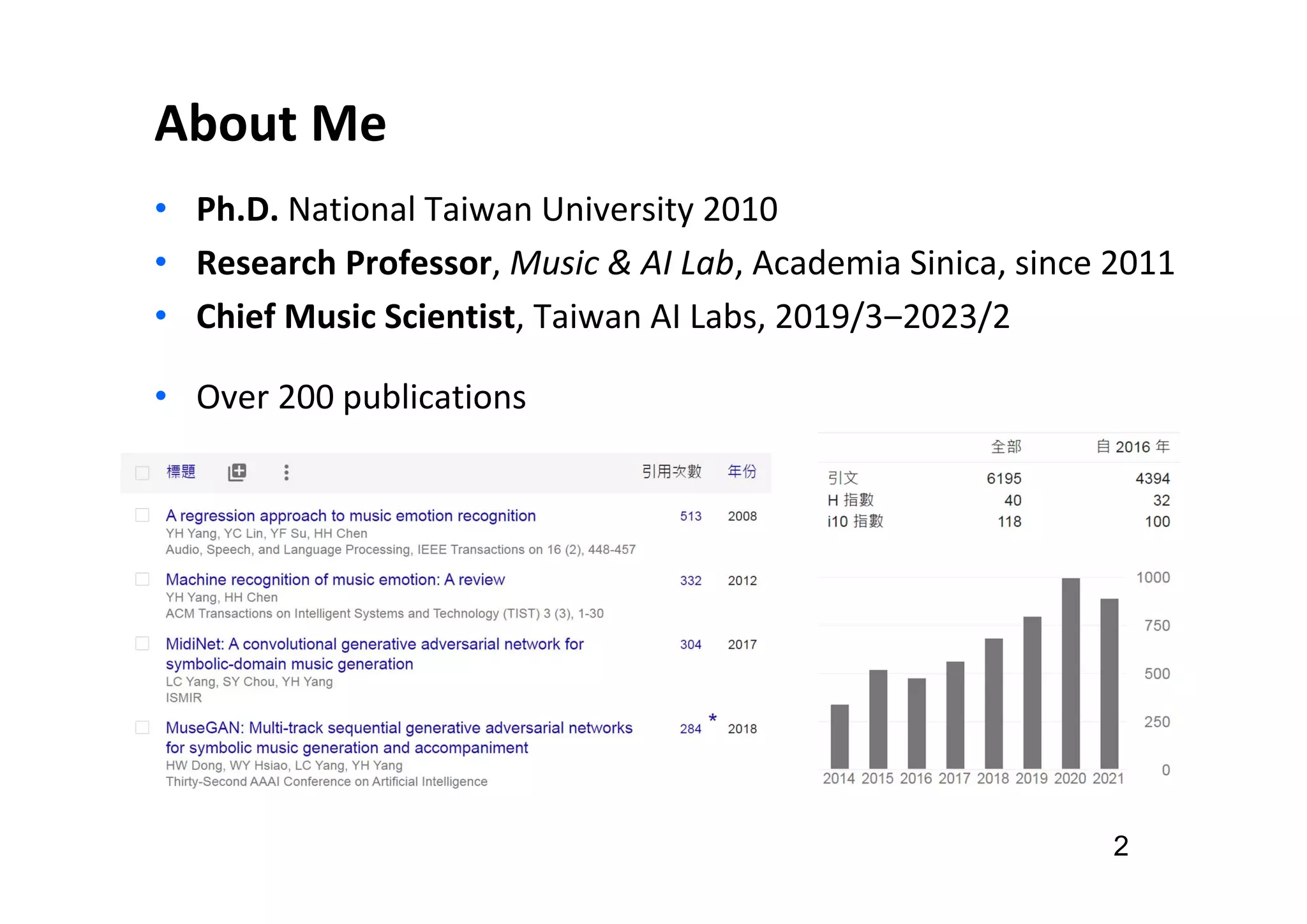Check the regression approach paper checkbox
Image resolution: width=1307 pixels, height=924 pixels.
point(142,515)
